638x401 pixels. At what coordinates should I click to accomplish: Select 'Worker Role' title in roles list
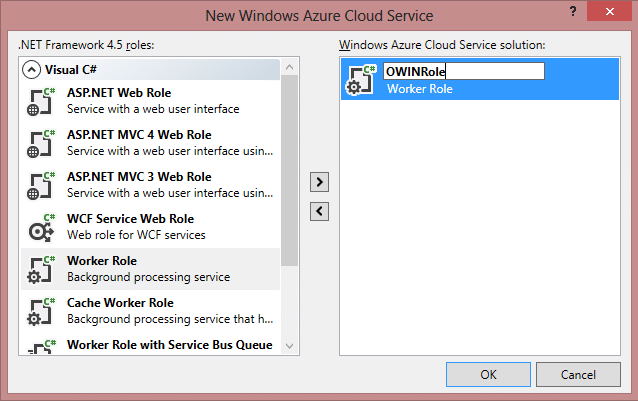(102, 260)
